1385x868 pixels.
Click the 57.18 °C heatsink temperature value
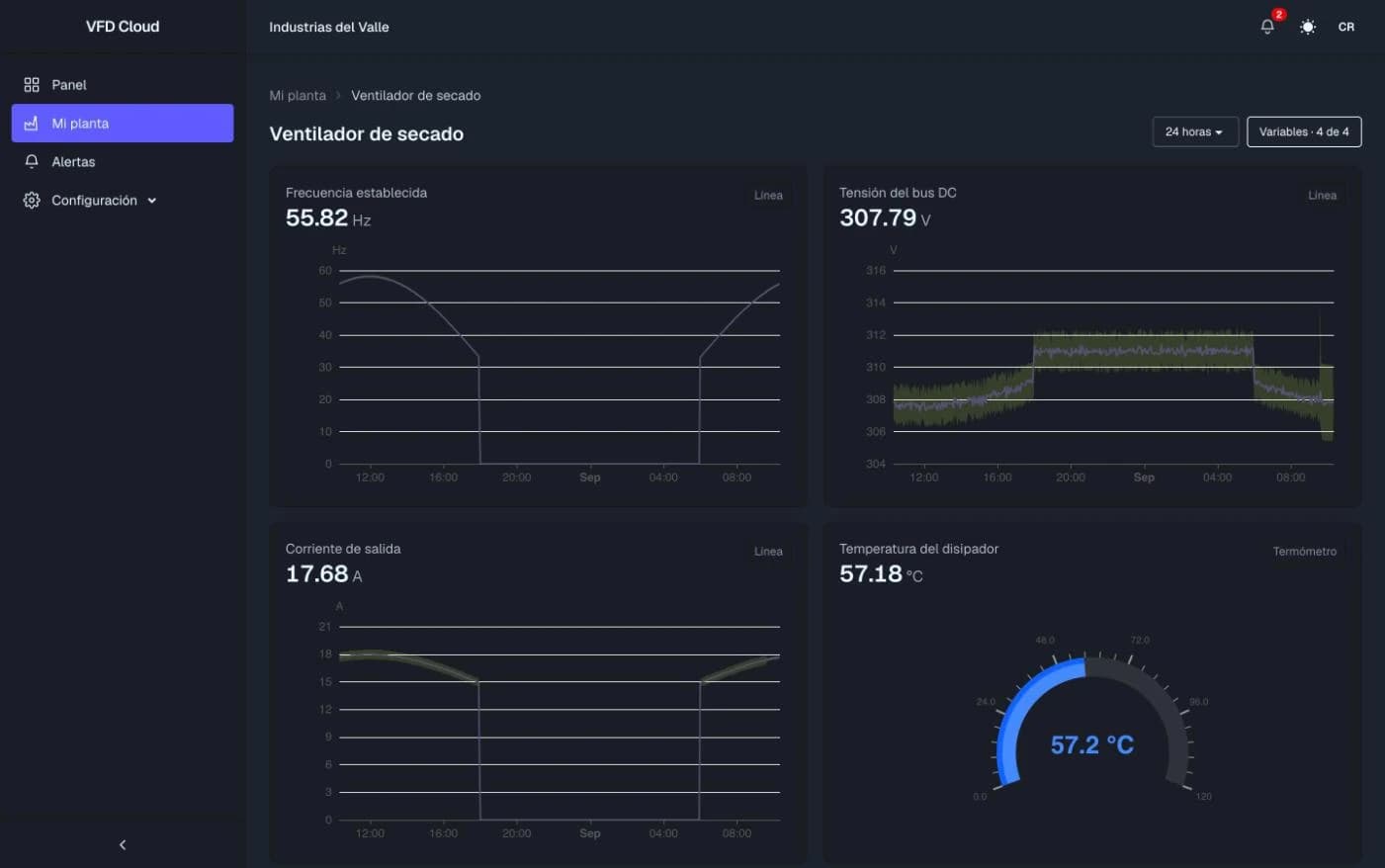[x=881, y=574]
